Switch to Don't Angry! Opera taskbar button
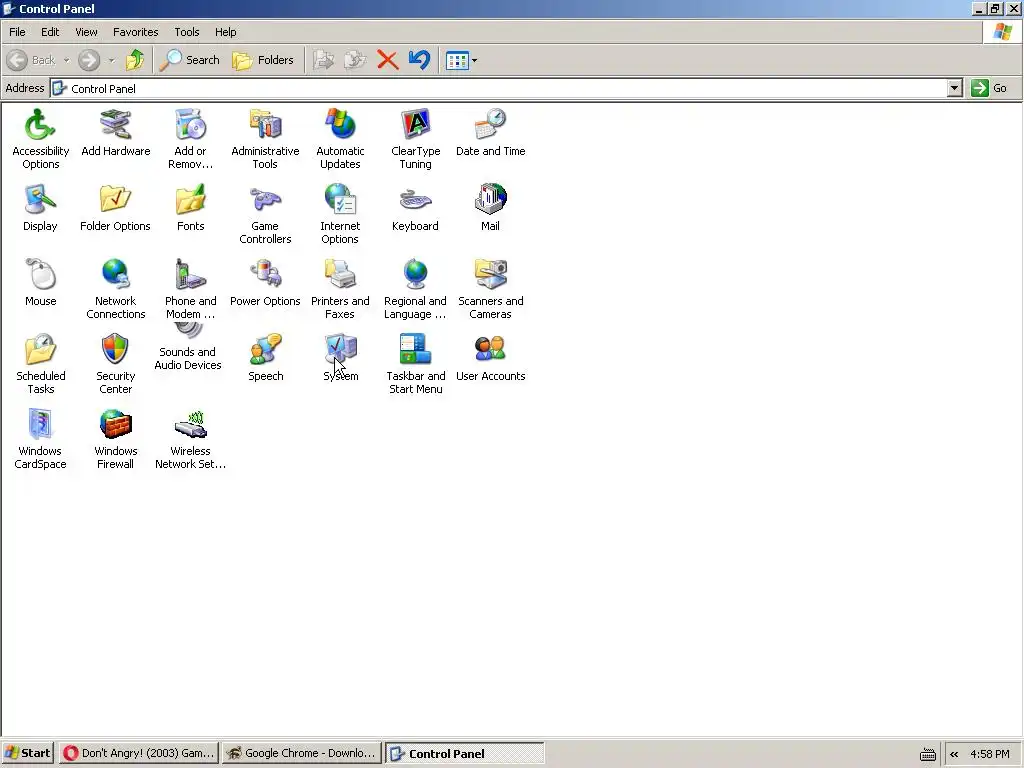This screenshot has height=768, width=1024. coord(138,753)
